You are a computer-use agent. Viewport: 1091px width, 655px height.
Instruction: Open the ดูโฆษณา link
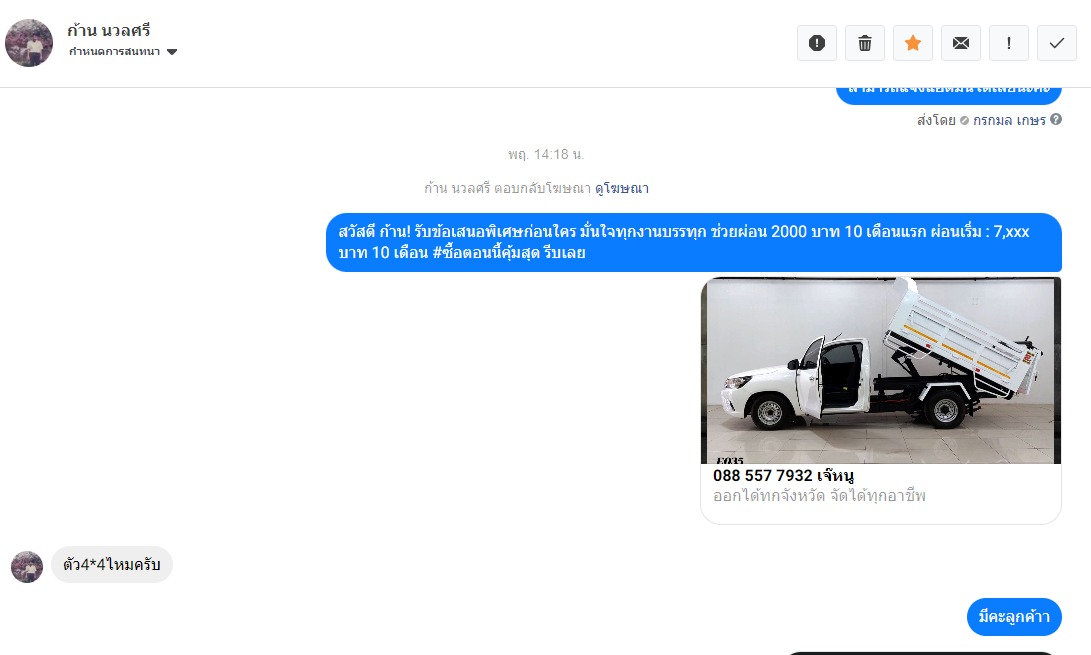(x=622, y=188)
